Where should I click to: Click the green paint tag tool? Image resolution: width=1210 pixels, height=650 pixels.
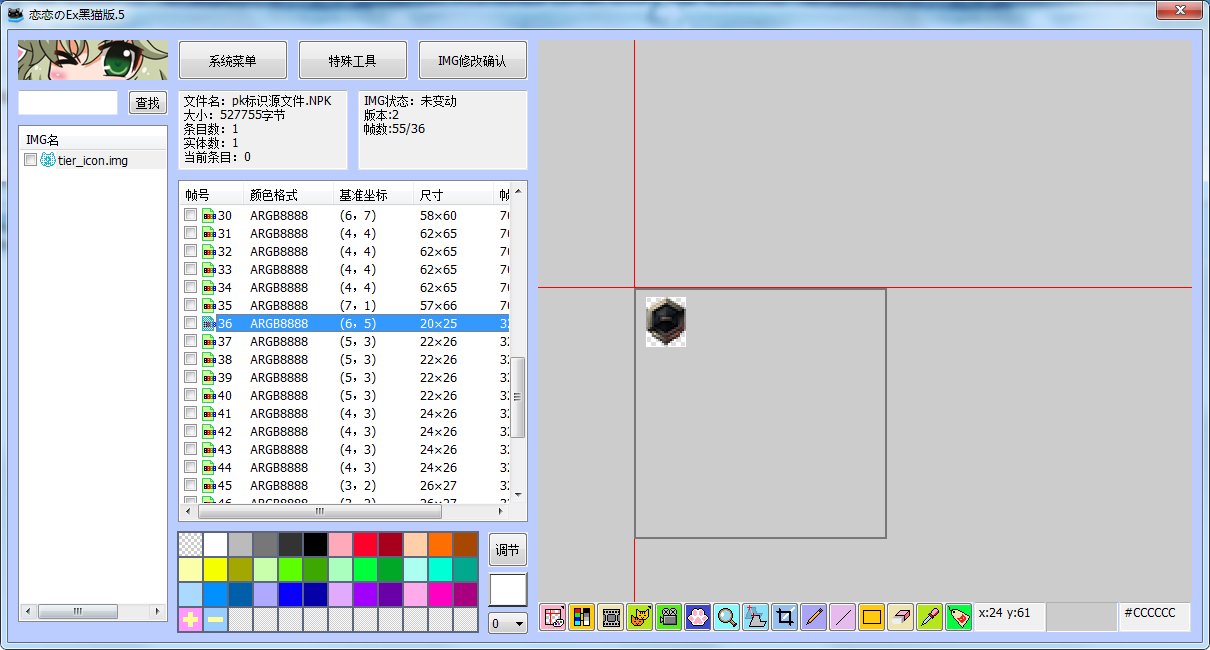[x=959, y=617]
